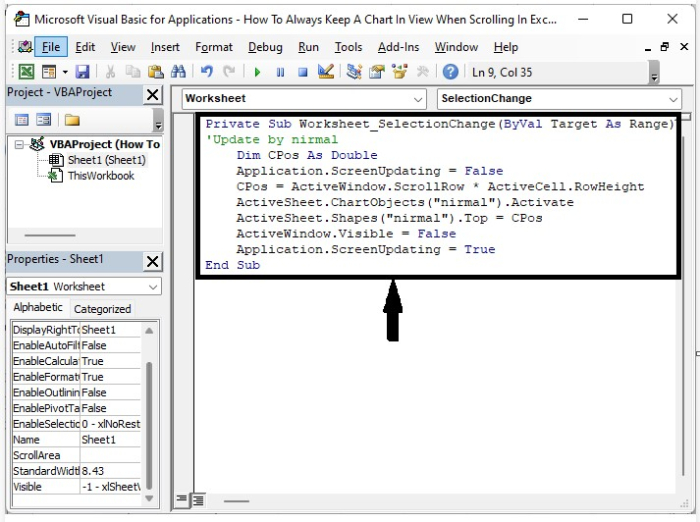The height and width of the screenshot is (522, 700).
Task: Open the Worksheet object dropdown in code window
Action: [x=418, y=99]
